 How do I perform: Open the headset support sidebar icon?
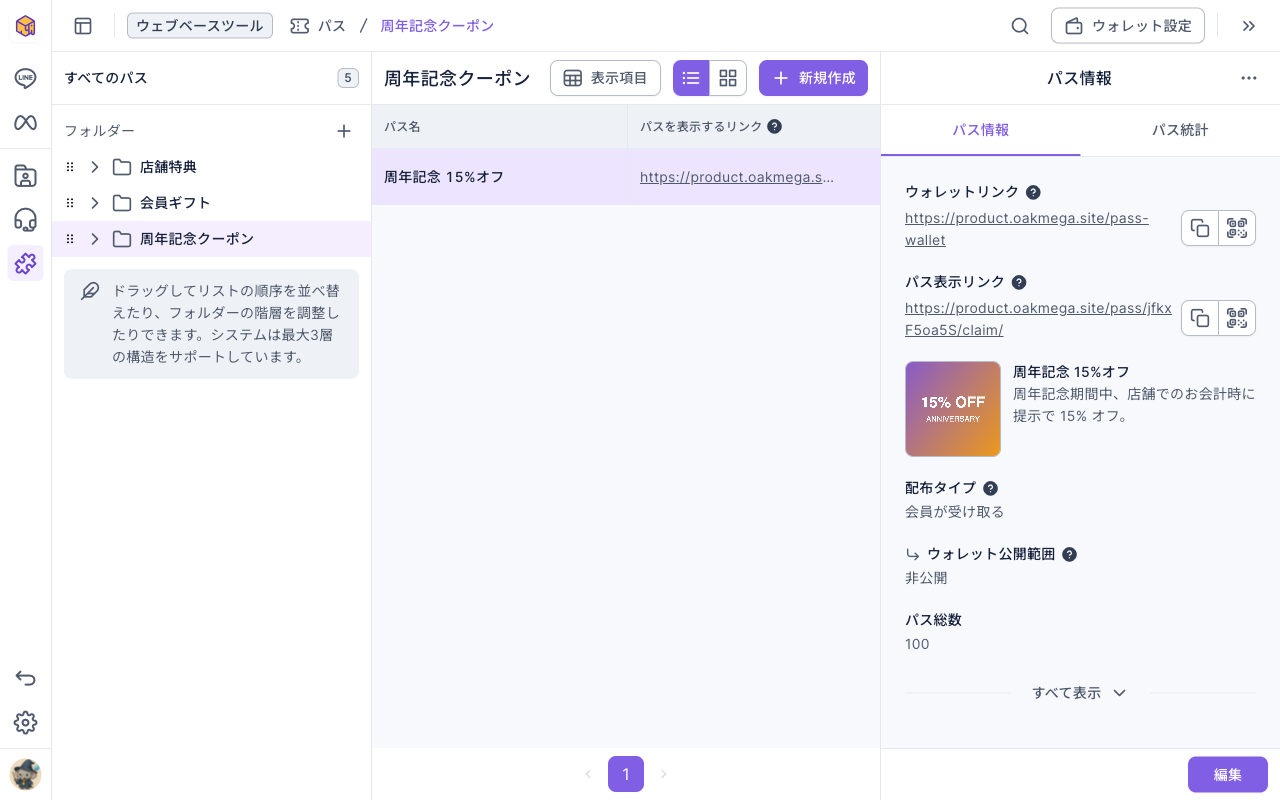point(25,220)
